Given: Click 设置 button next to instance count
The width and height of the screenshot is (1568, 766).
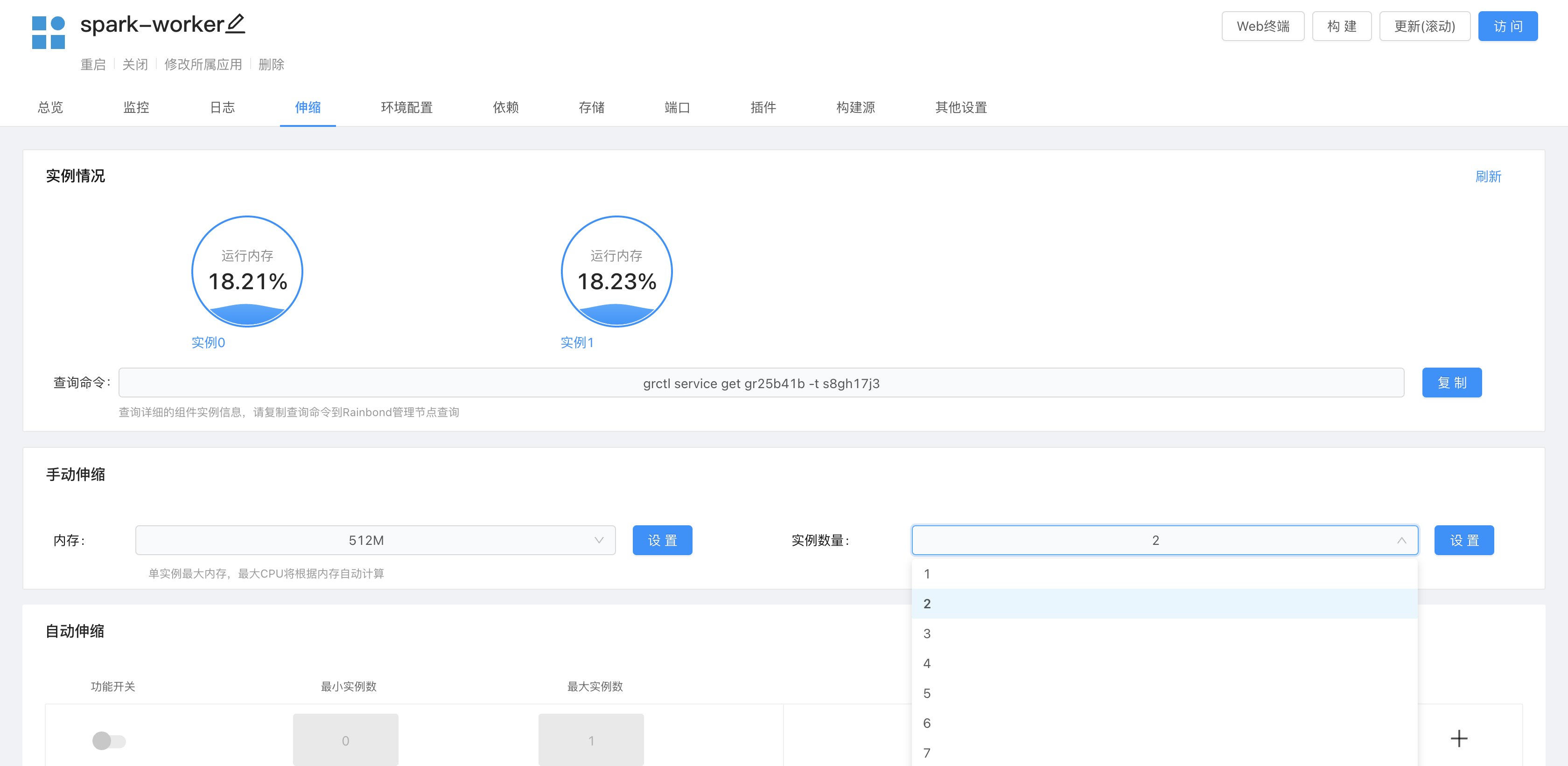Looking at the screenshot, I should pos(1464,540).
